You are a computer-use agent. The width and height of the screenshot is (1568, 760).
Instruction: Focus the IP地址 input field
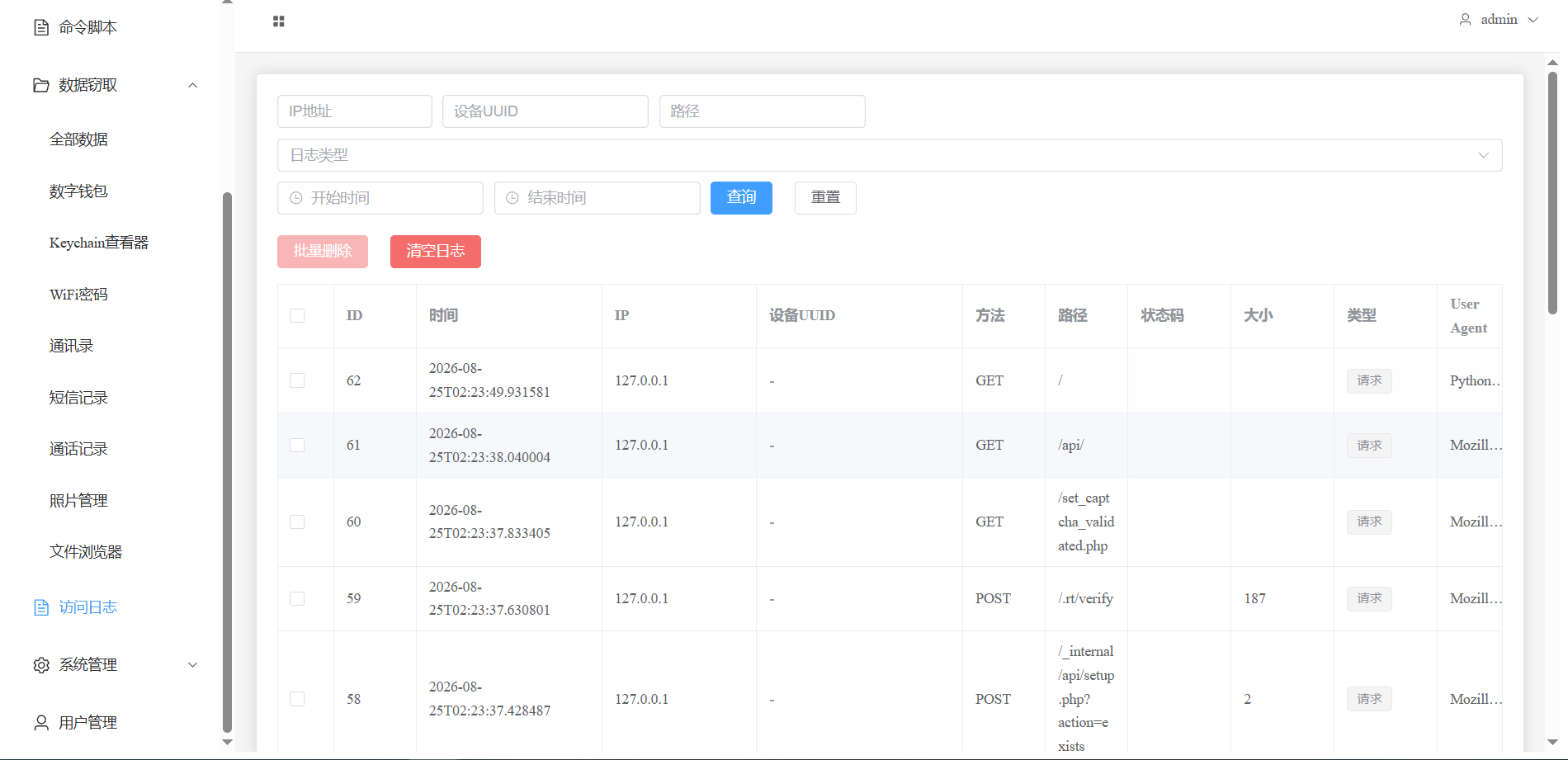tap(355, 111)
